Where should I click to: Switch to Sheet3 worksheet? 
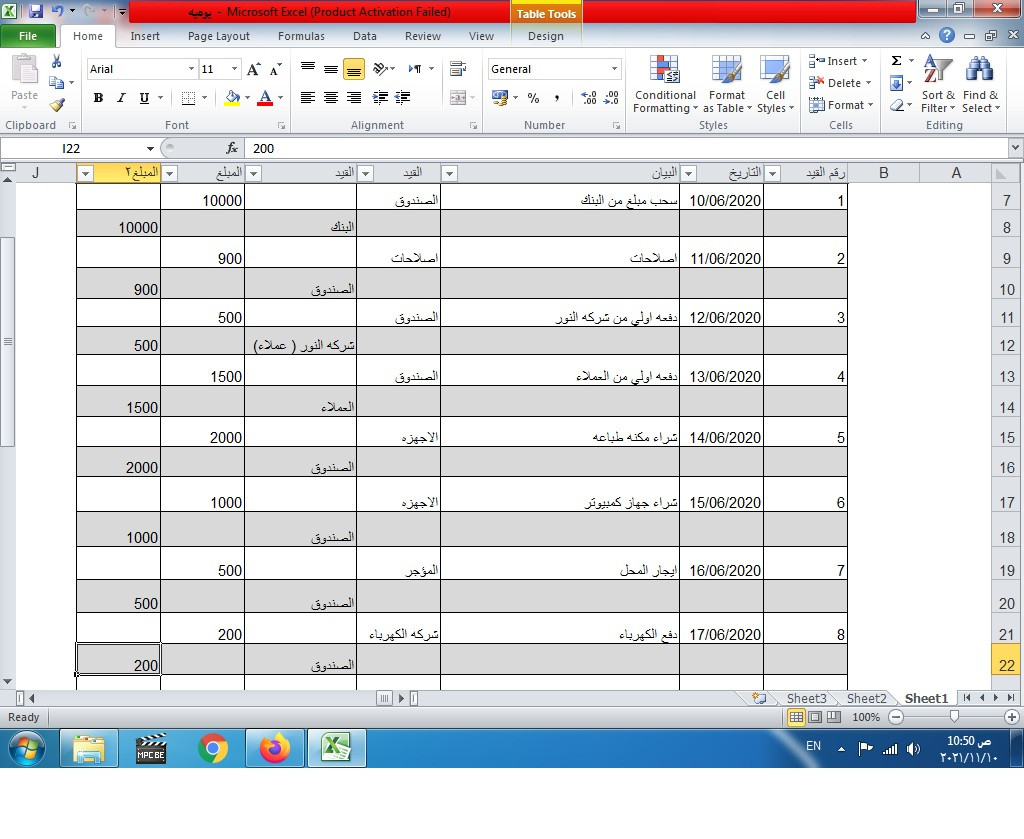[x=807, y=699]
